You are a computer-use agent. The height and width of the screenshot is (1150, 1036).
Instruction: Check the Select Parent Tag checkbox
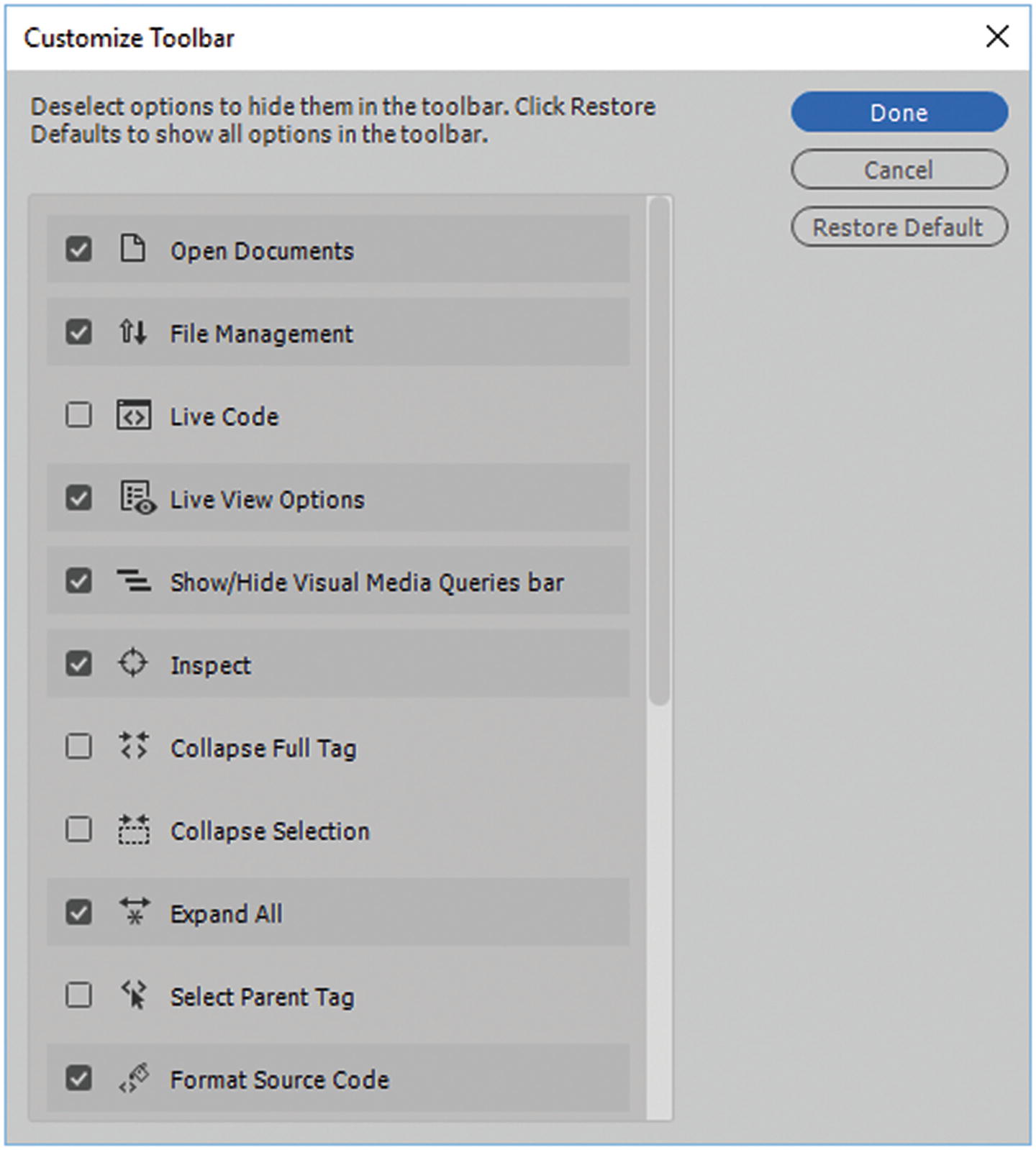click(78, 995)
